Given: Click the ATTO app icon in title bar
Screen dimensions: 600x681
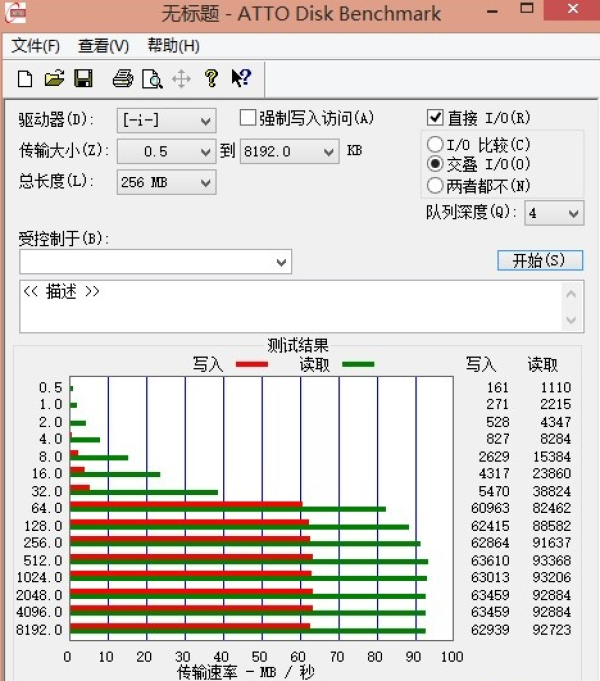Looking at the screenshot, I should tap(15, 12).
